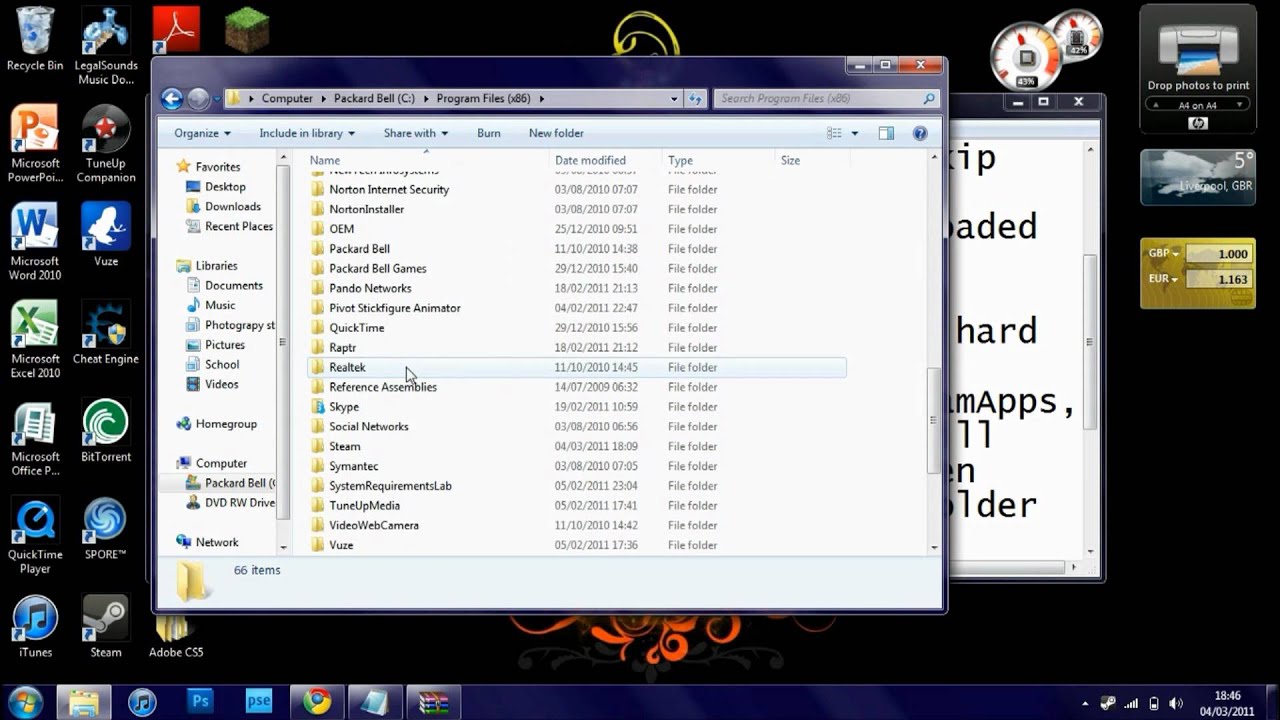Open Include in library dropdown
This screenshot has height=720, width=1280.
point(307,133)
